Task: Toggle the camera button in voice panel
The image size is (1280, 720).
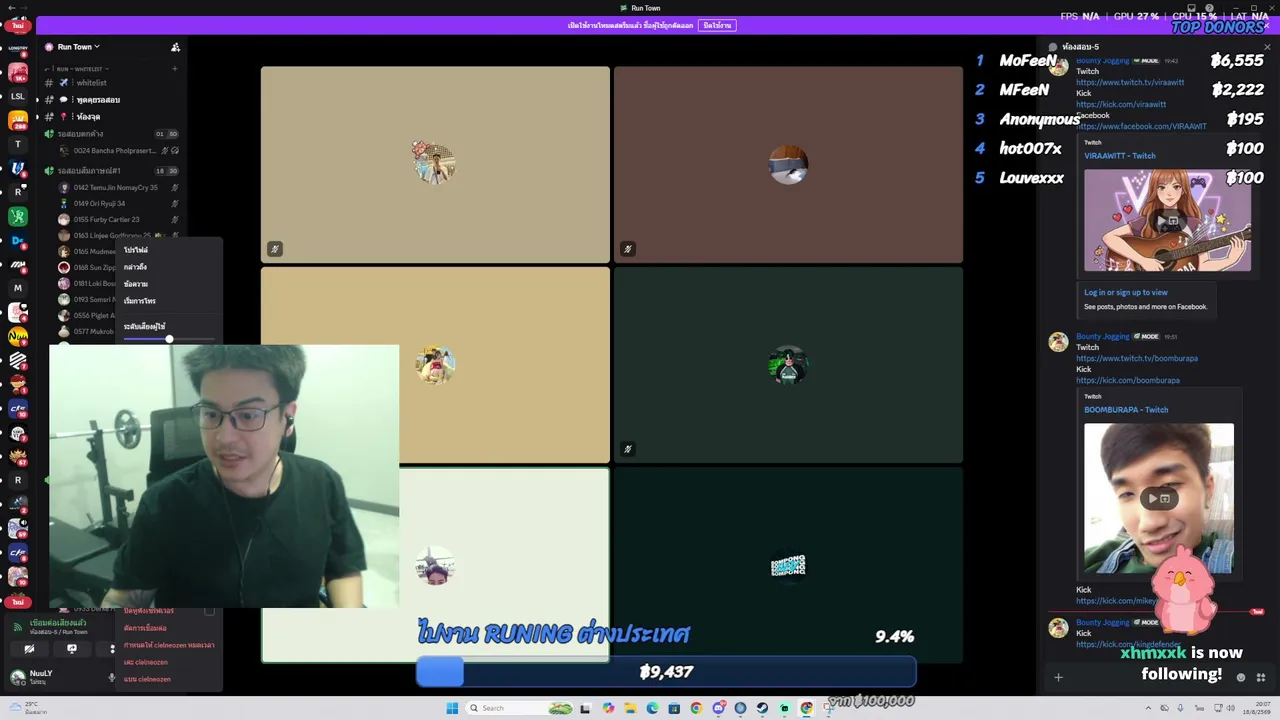Action: coord(29,649)
